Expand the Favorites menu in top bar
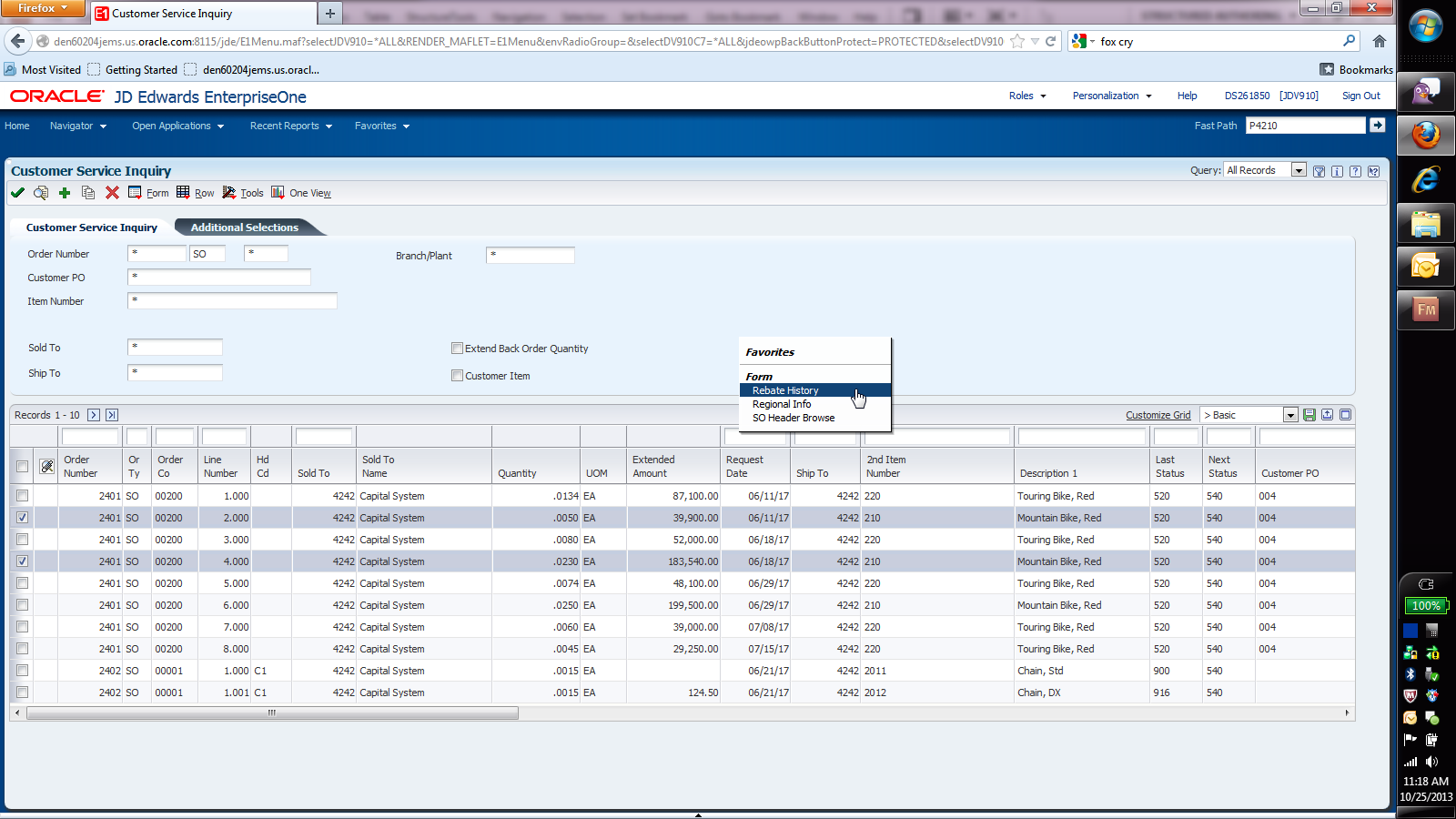This screenshot has width=1456, height=819. [382, 126]
